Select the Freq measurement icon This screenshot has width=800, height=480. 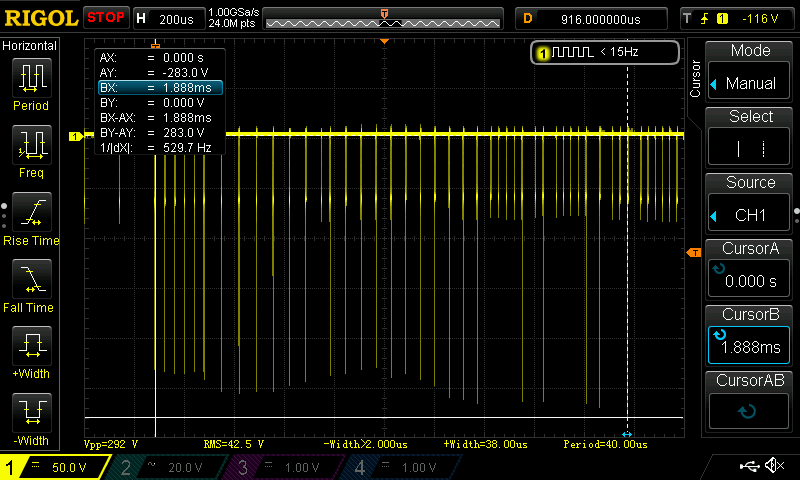[30, 150]
